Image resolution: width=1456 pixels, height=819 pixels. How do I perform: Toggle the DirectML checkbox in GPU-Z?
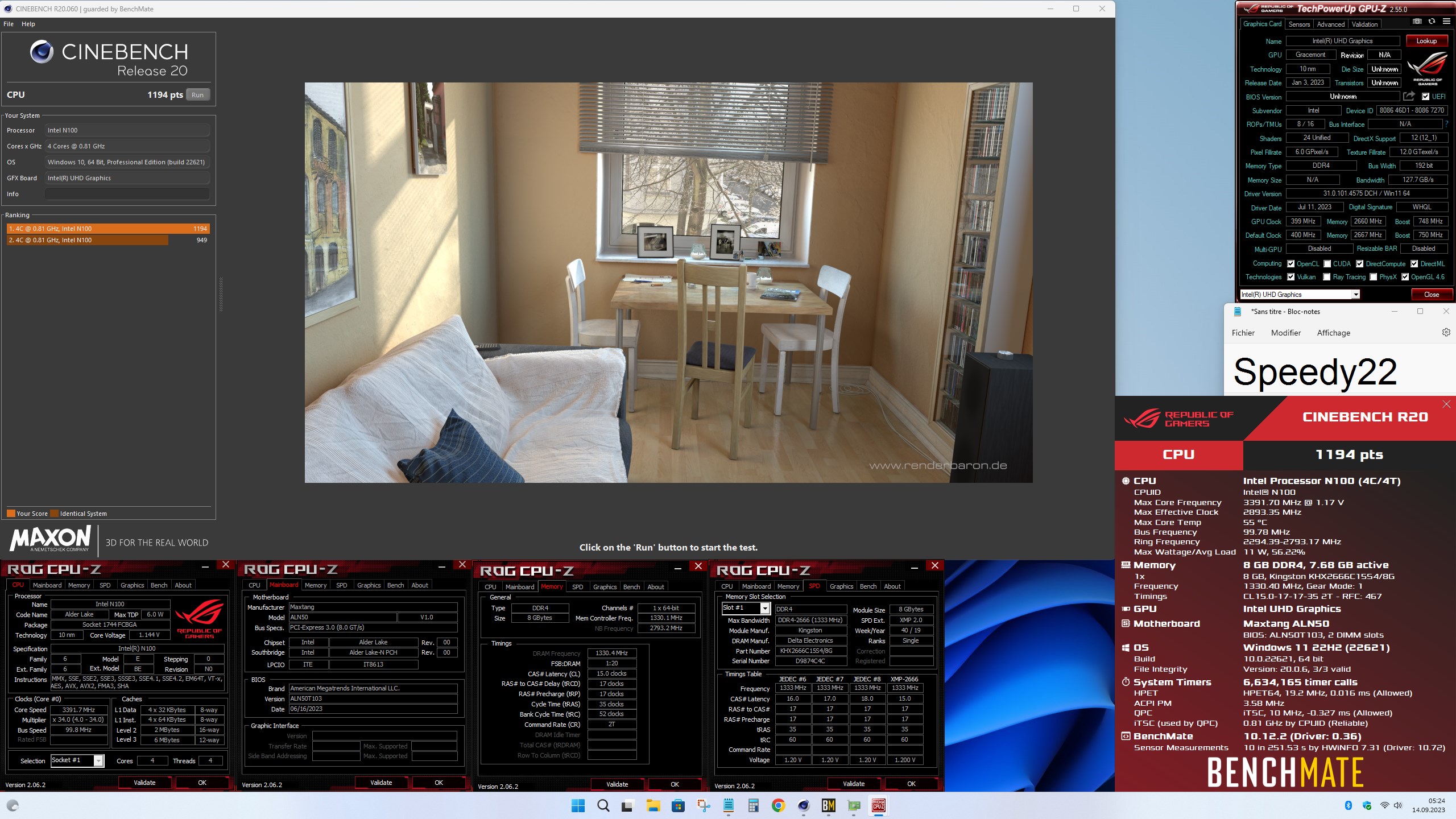coord(1414,264)
